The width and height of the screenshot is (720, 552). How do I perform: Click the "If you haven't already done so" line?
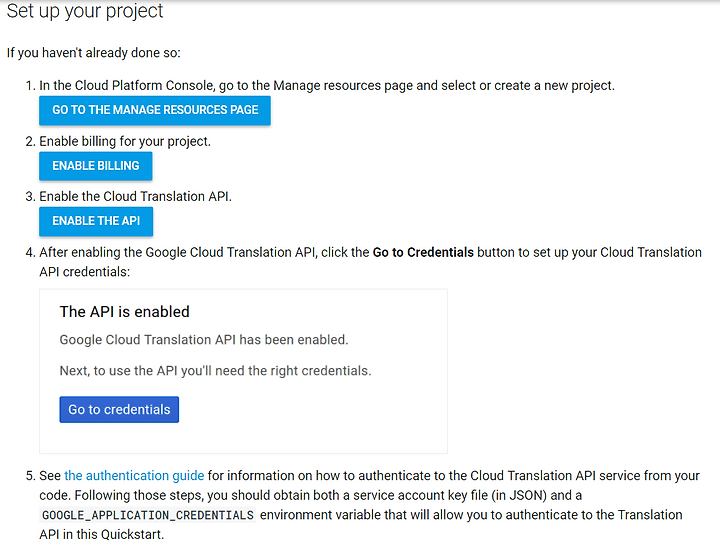[94, 53]
